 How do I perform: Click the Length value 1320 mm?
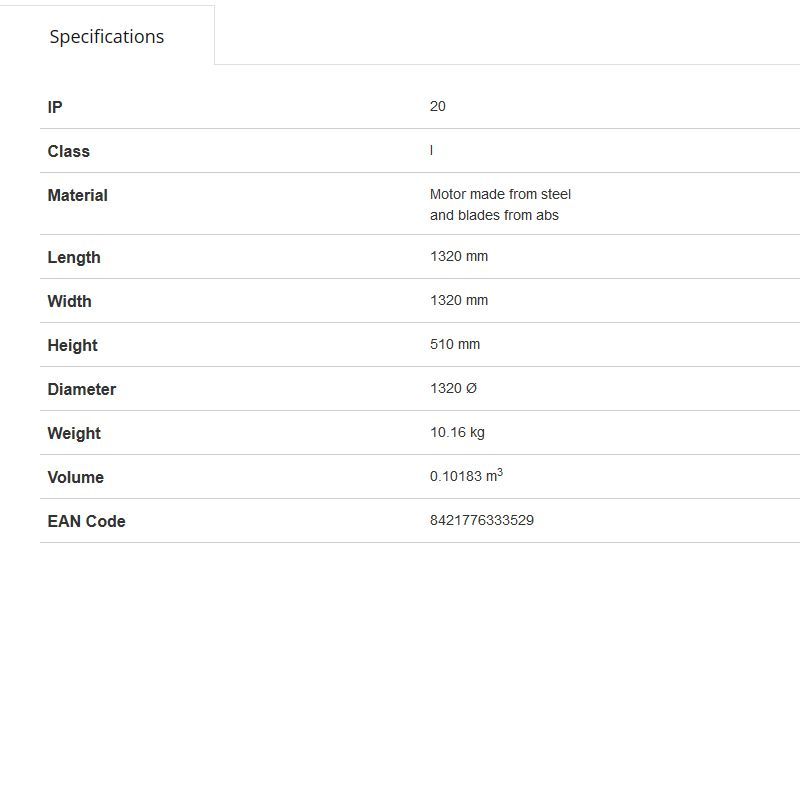tap(458, 256)
